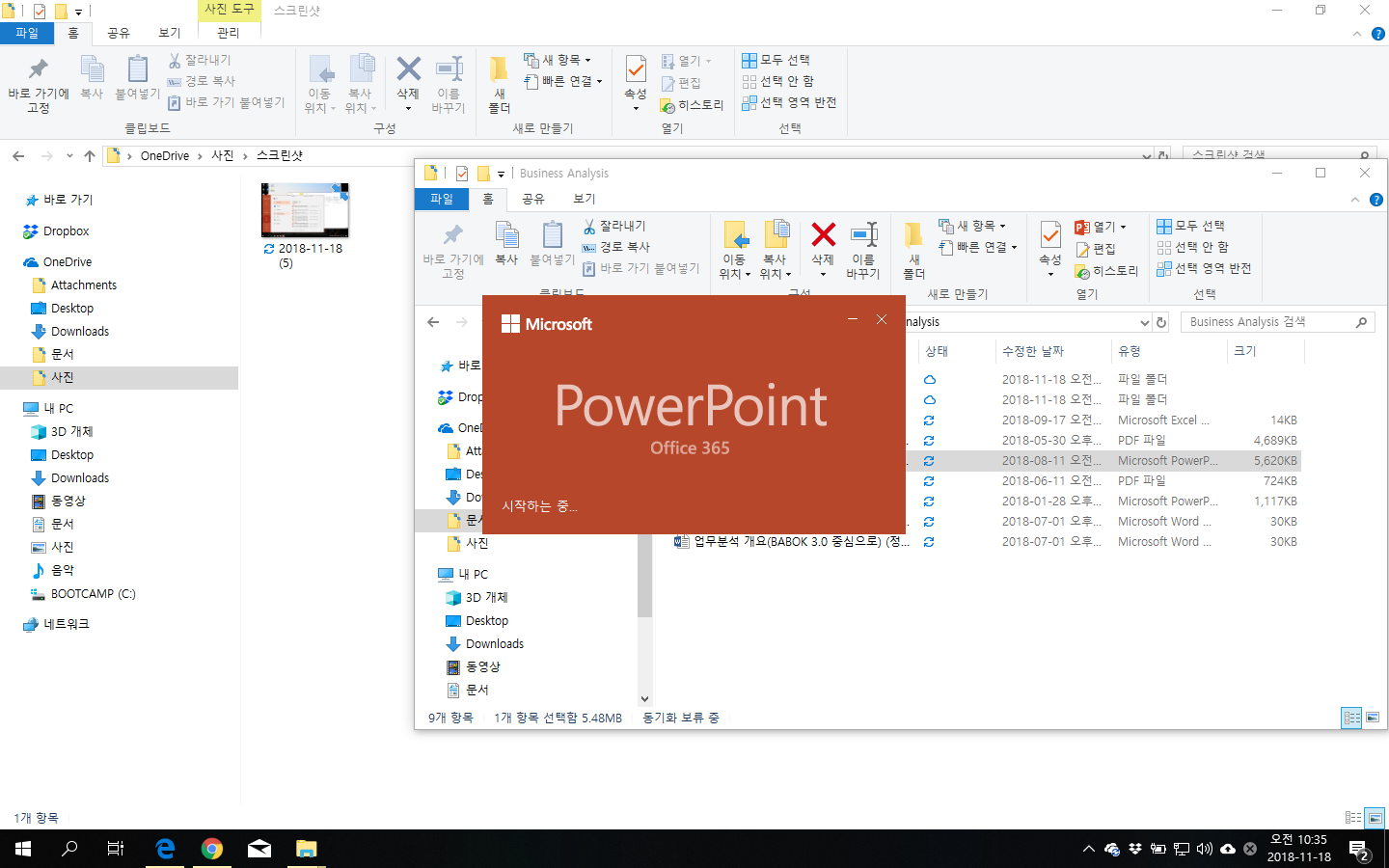Create 새 폴더 in 스크린샷 window ribbon

(500, 85)
